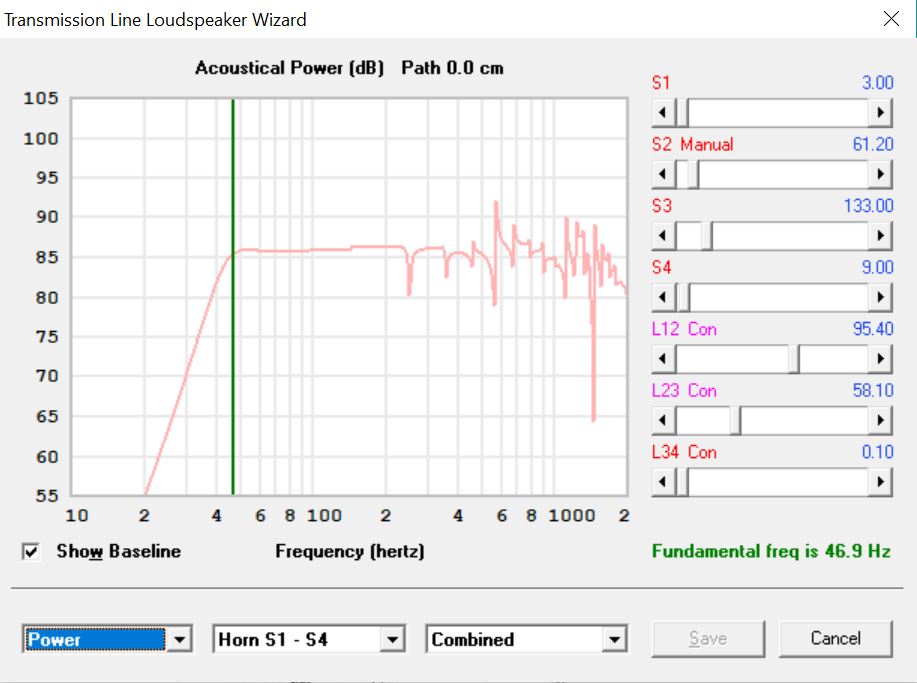Click the L23 value 58.10
Image resolution: width=917 pixels, height=683 pixels.
point(873,390)
